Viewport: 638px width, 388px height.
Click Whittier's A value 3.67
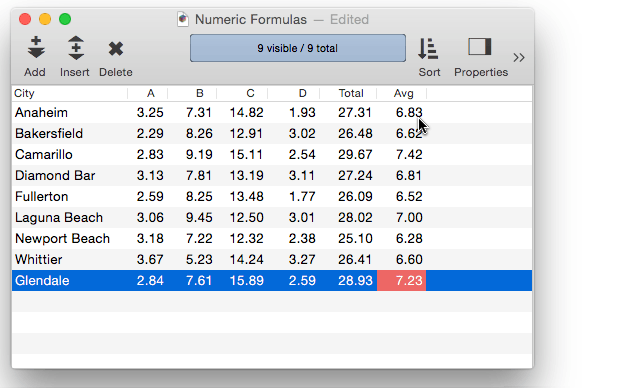click(150, 259)
